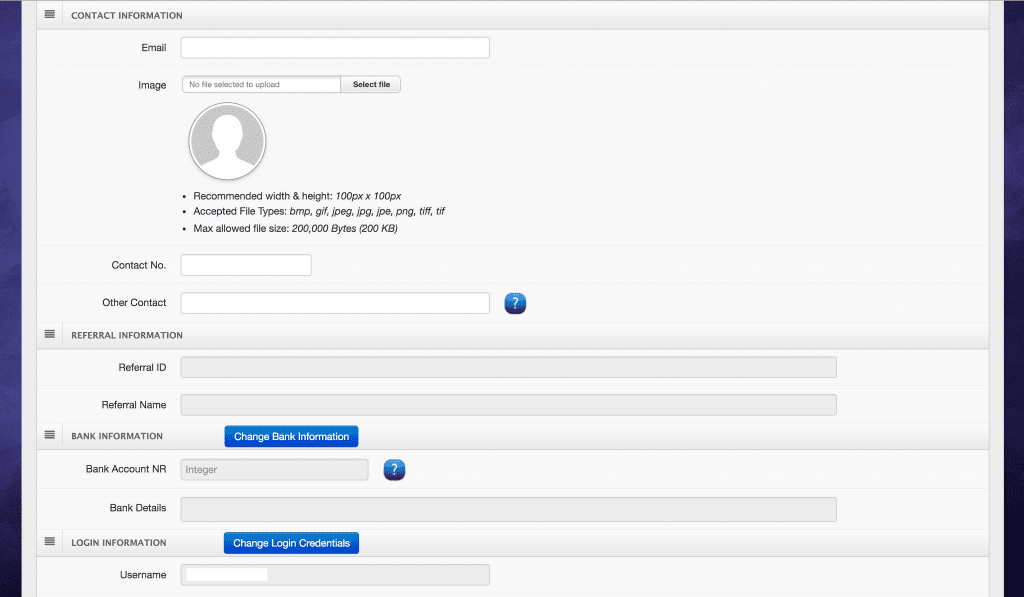This screenshot has width=1024, height=597.
Task: Click the Bank Account NR Integer field
Action: 274,470
